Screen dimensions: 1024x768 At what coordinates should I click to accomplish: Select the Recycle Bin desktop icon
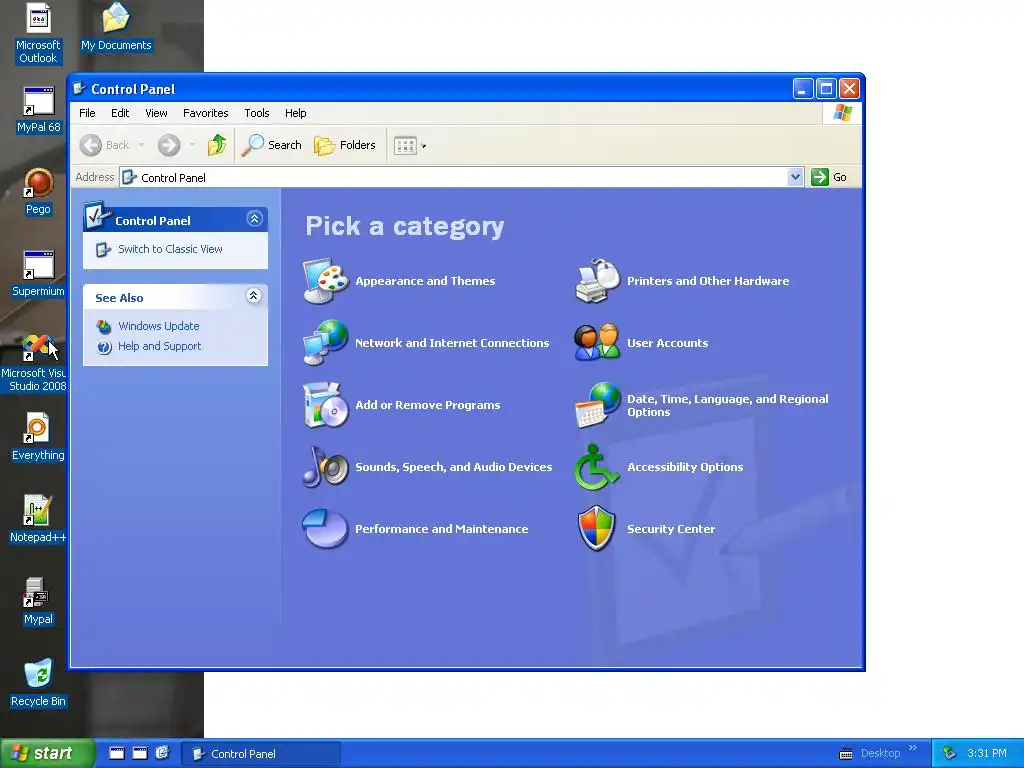pyautogui.click(x=38, y=683)
